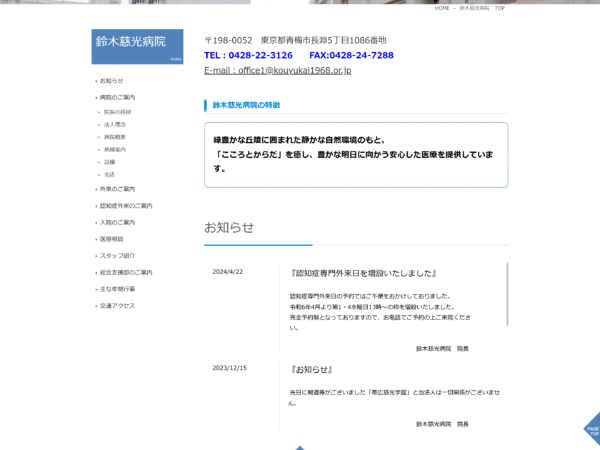Screen dimensions: 600x450
Task: Open the お知らせ sidebar link
Action: (x=111, y=81)
